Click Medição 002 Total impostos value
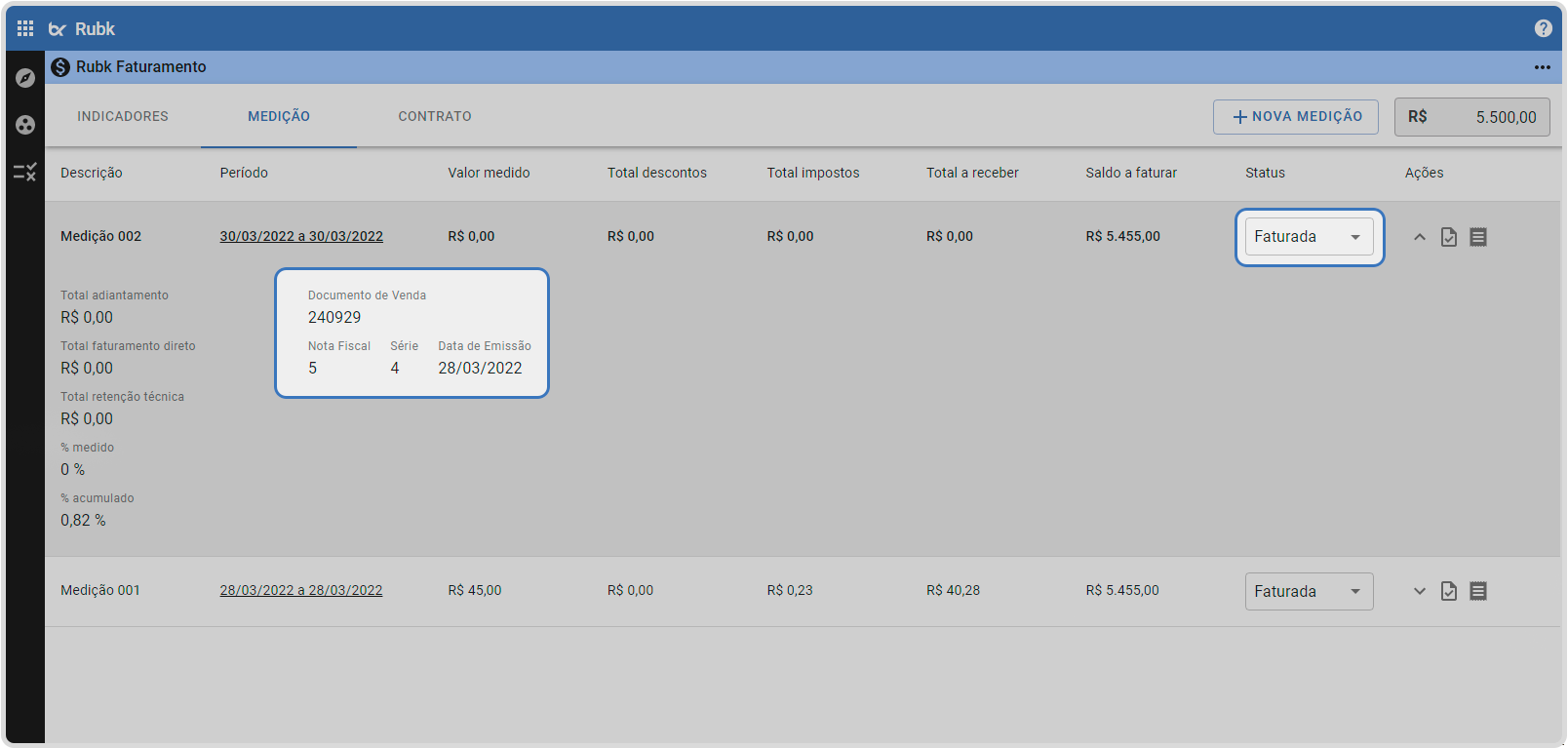 pyautogui.click(x=790, y=236)
